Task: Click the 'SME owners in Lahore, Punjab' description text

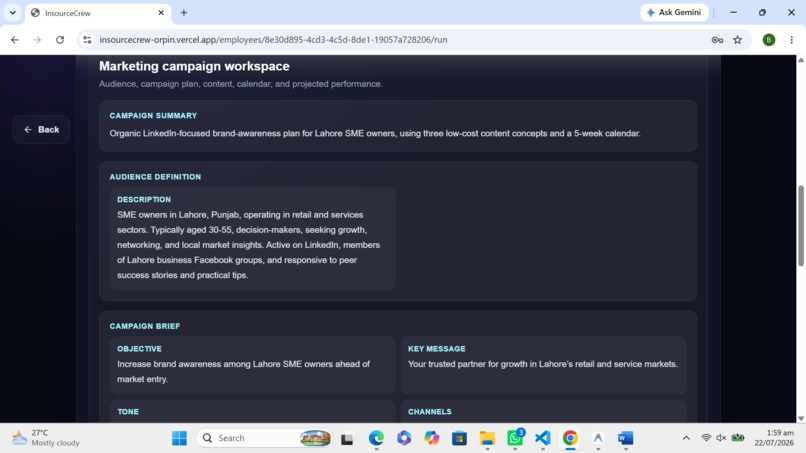Action: coord(249,245)
